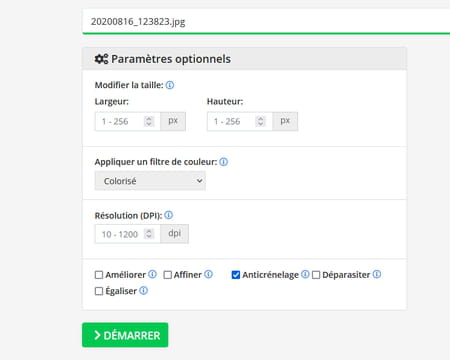The image size is (450, 360).
Task: Open the Égaliser info icon
Action: pos(143,291)
